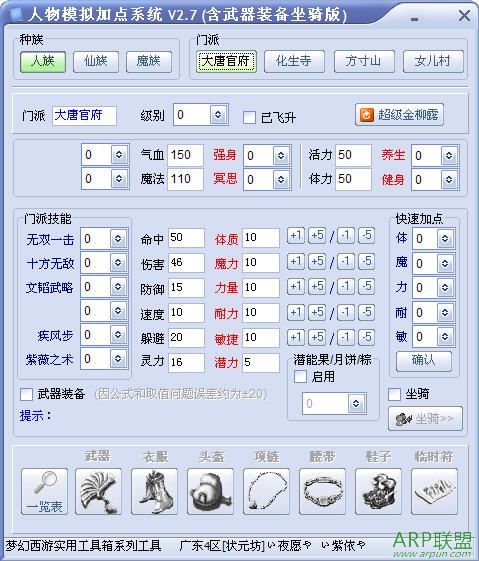Image resolution: width=479 pixels, height=561 pixels.
Task: Select the 方寸山 school tab
Action: (x=364, y=62)
